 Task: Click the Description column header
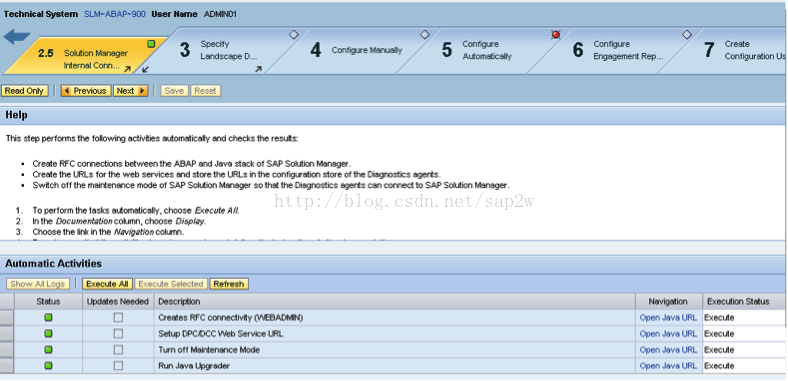pyautogui.click(x=395, y=302)
